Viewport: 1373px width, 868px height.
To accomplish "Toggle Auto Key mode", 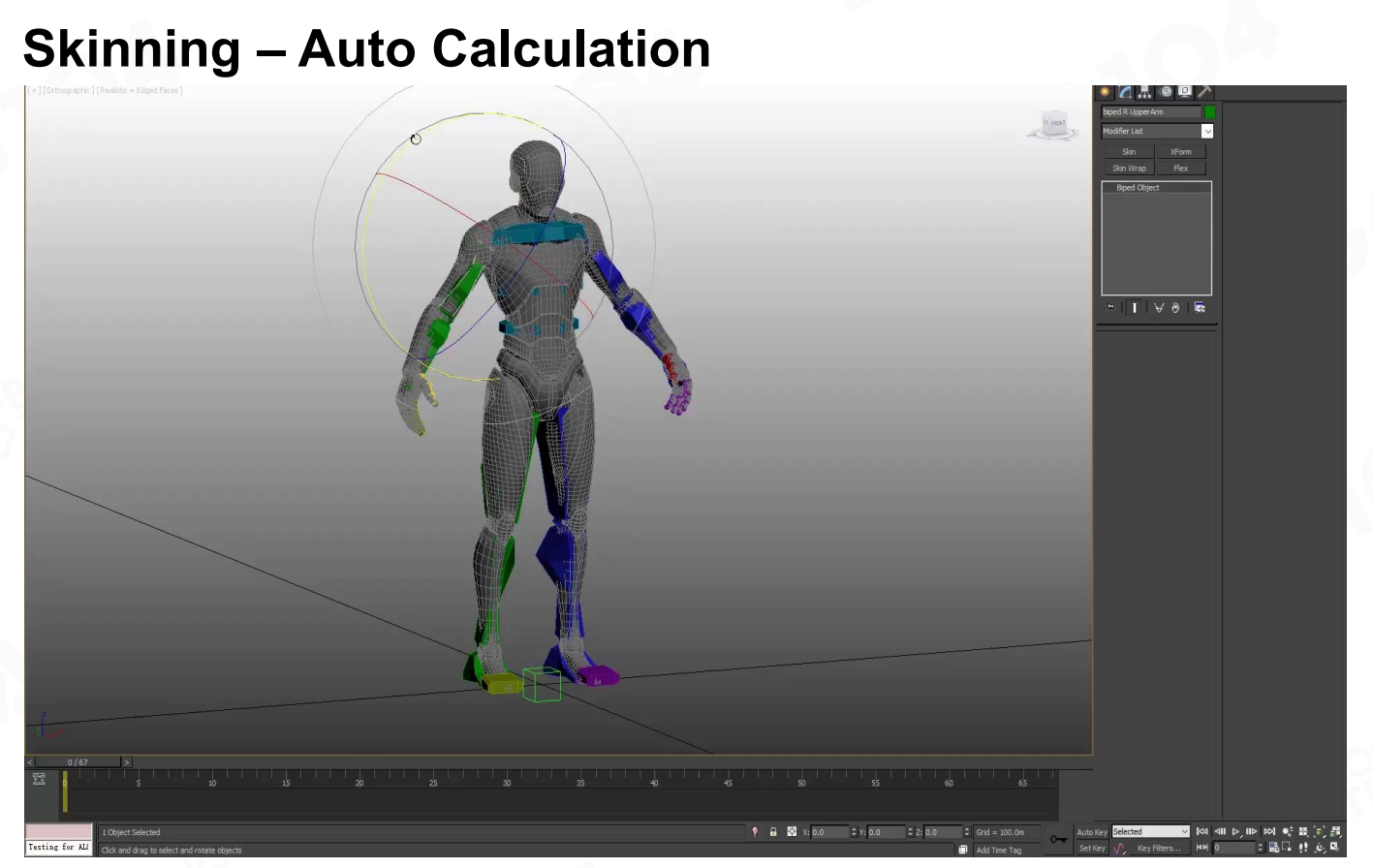I will 1092,832.
